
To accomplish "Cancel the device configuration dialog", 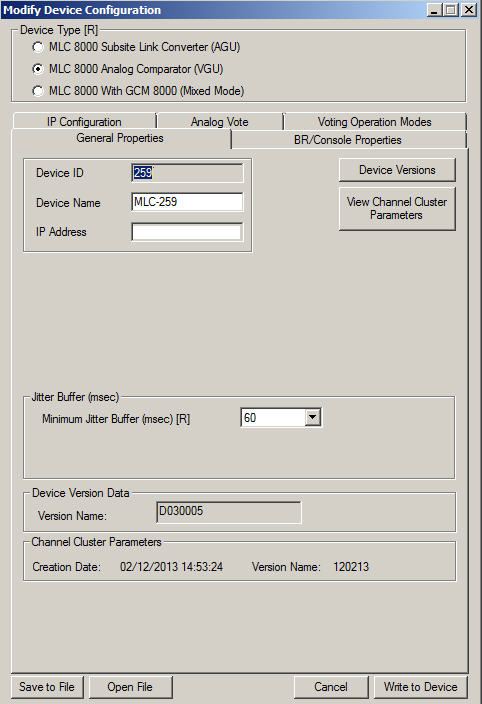I will (331, 687).
